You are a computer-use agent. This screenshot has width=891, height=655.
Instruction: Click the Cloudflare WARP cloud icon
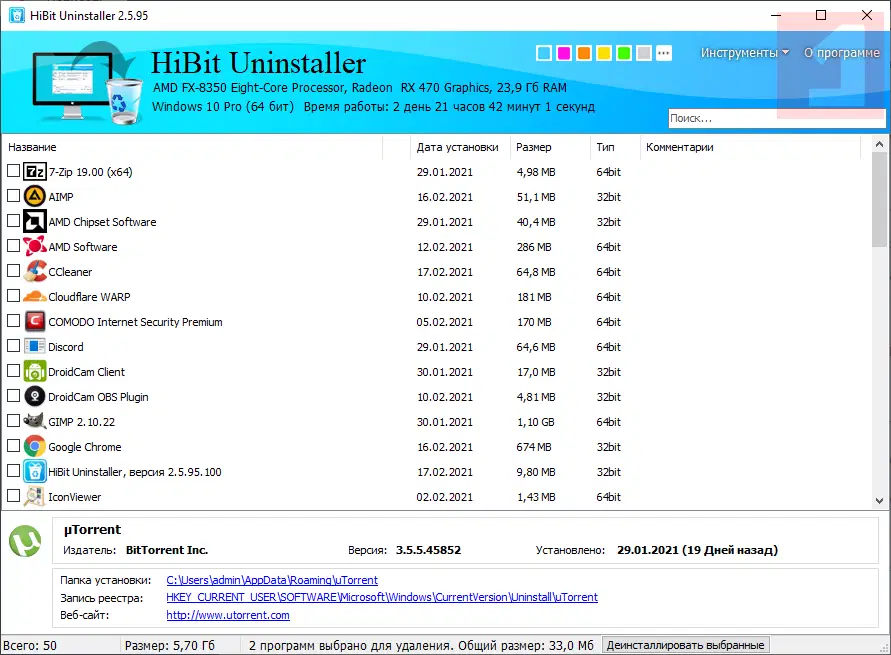35,296
